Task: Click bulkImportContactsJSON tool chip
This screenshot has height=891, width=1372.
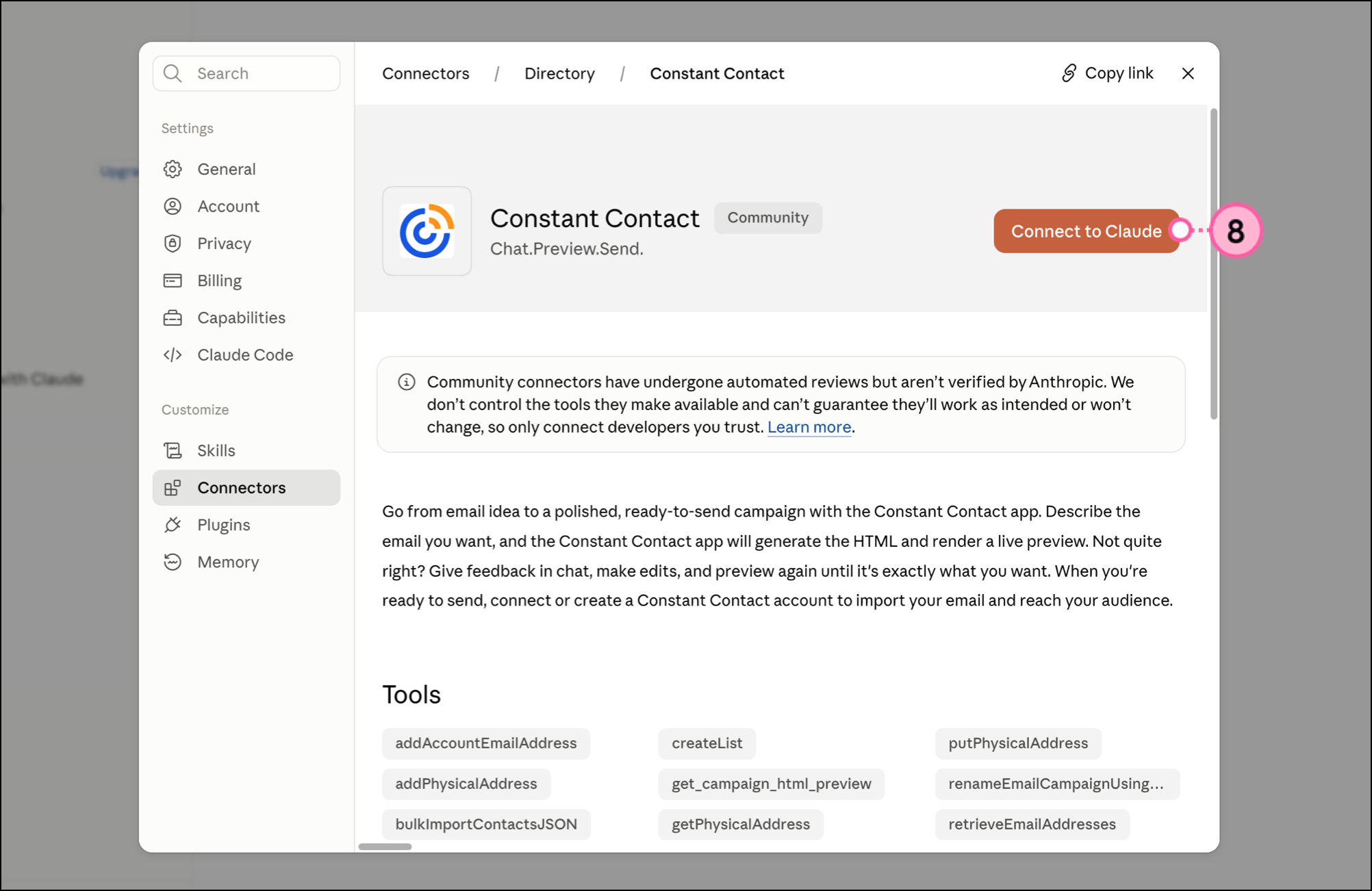Action: pos(486,824)
